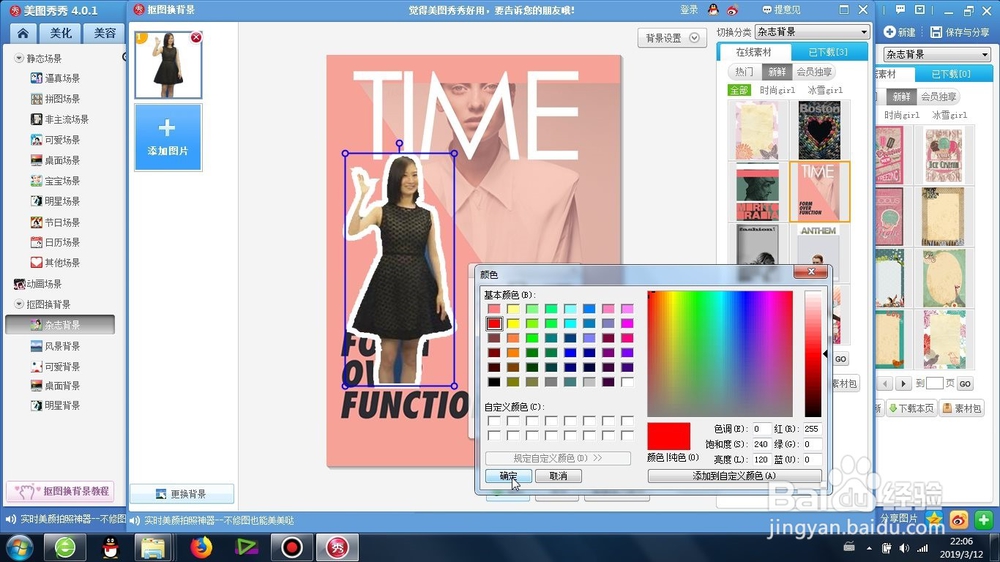Click inside the color spectrum field
Screen dimensions: 1000x562
click(x=720, y=354)
